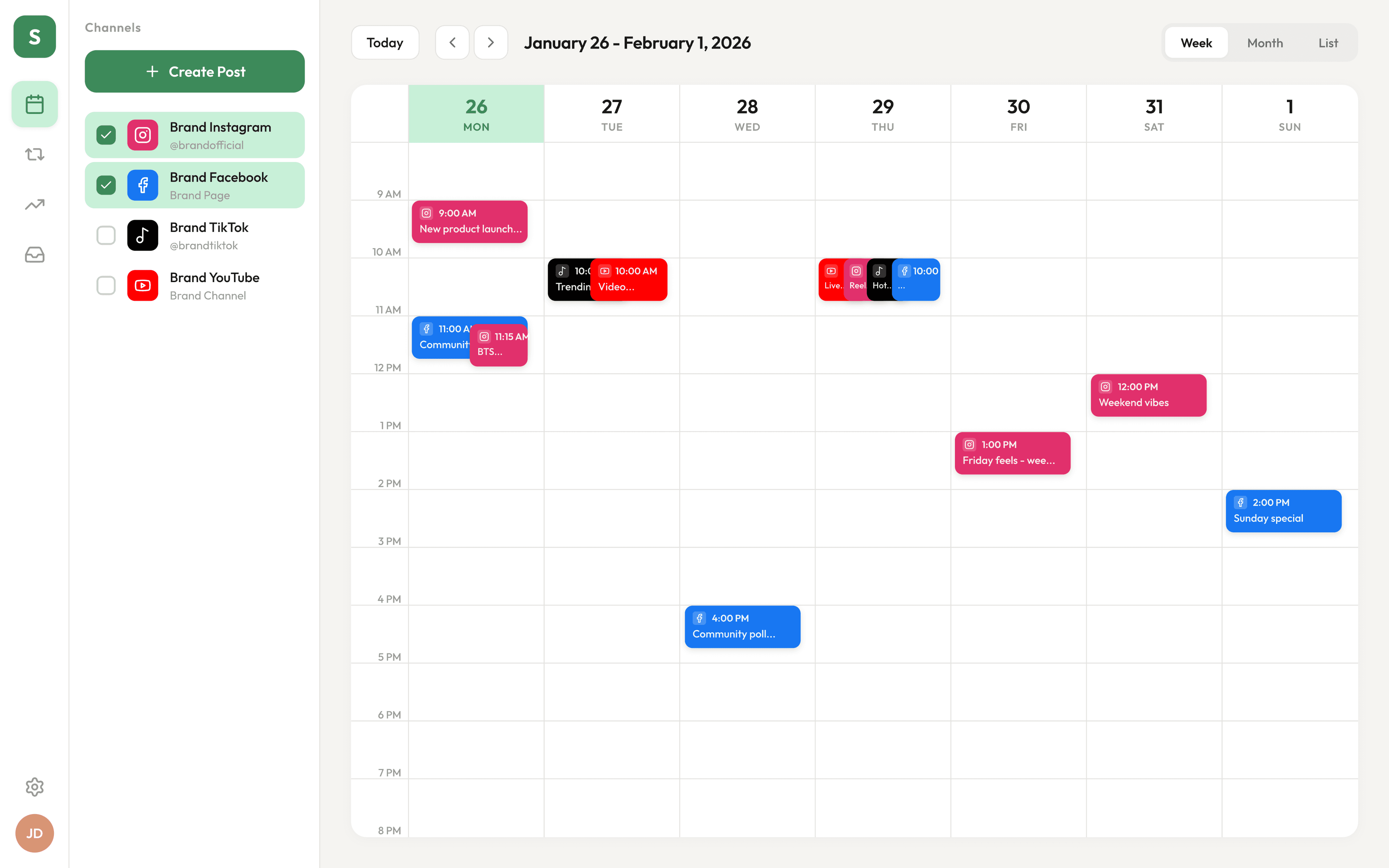Open the settings gear icon
Image resolution: width=1389 pixels, height=868 pixels.
click(34, 787)
